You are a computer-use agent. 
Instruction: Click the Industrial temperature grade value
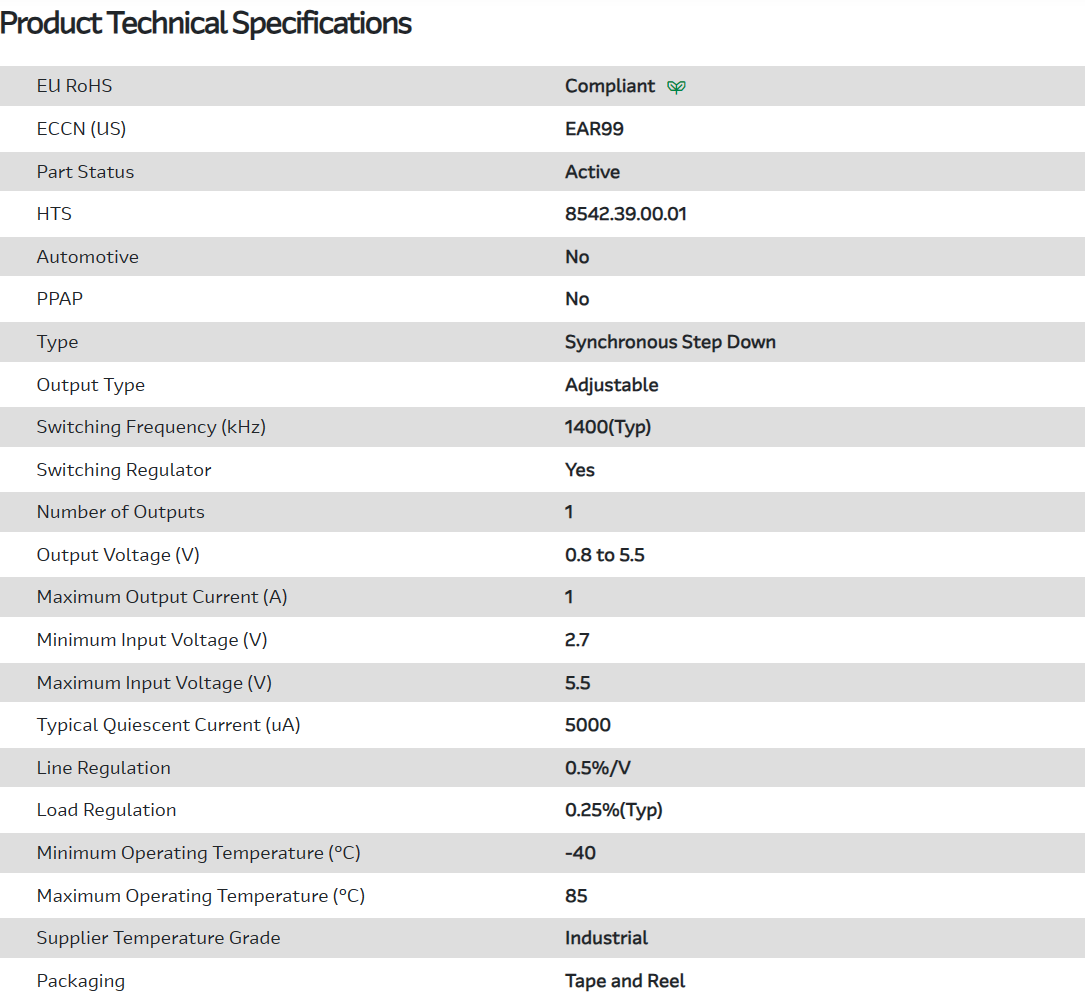(606, 938)
